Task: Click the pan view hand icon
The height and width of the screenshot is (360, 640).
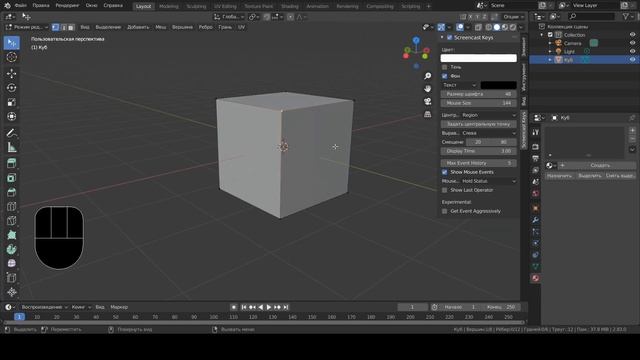Action: click(427, 89)
